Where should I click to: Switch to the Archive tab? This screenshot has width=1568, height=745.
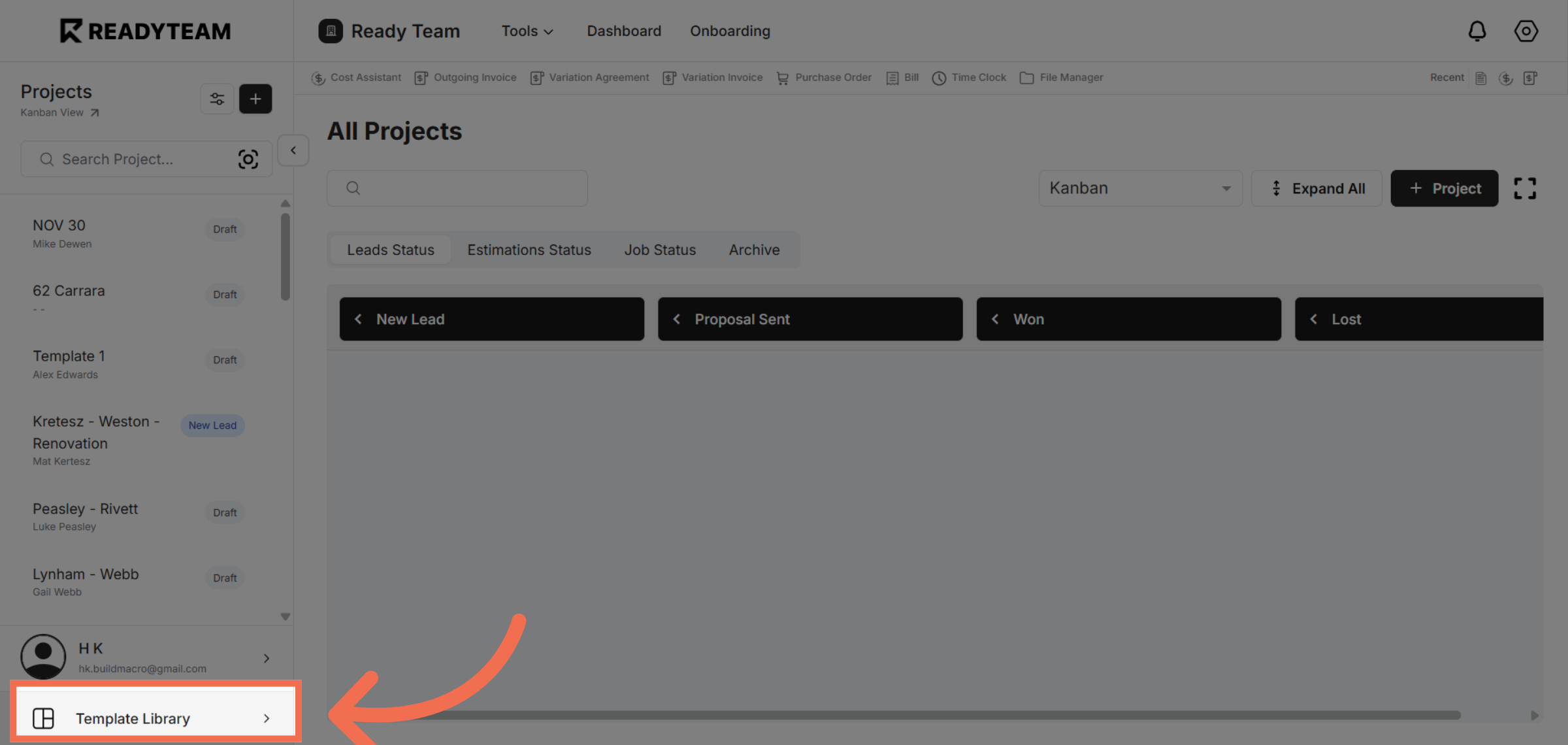(754, 250)
